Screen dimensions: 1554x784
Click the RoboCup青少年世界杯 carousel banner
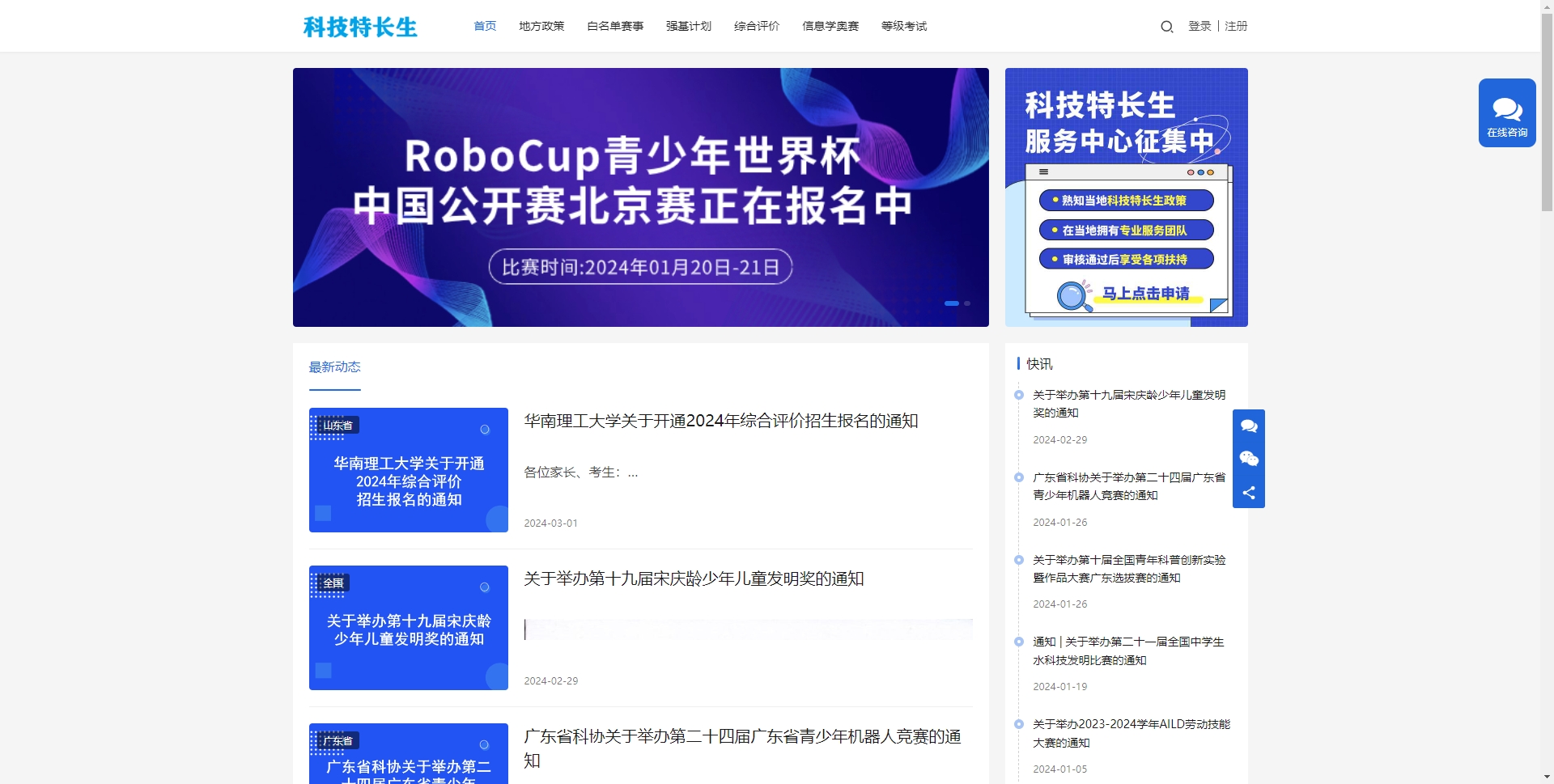640,197
